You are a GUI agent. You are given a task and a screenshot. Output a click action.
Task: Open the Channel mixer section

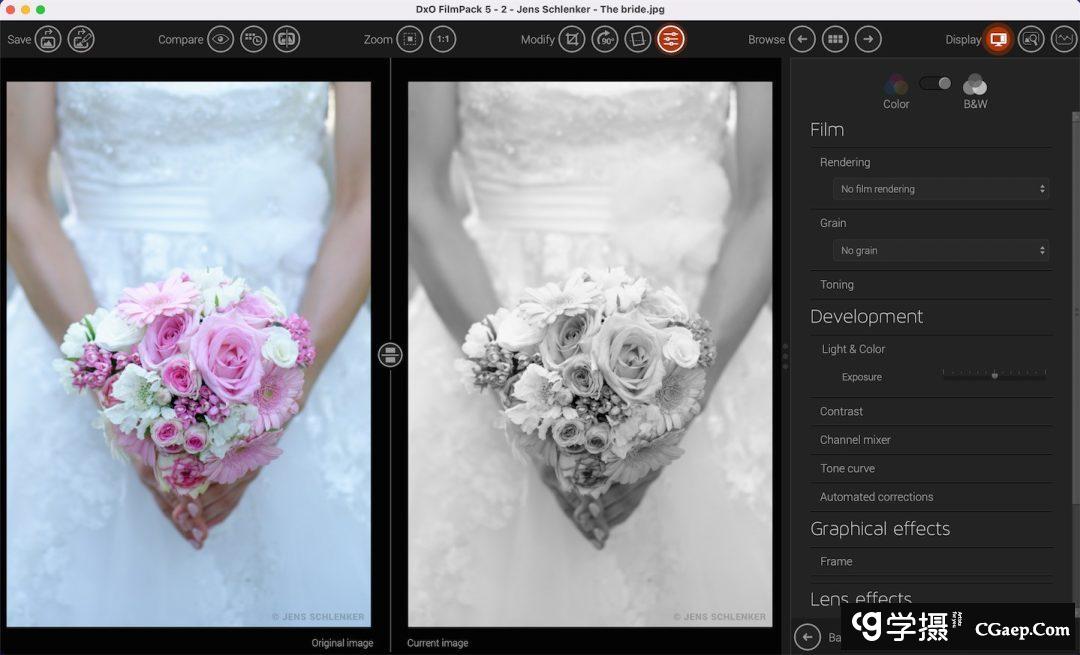point(855,440)
